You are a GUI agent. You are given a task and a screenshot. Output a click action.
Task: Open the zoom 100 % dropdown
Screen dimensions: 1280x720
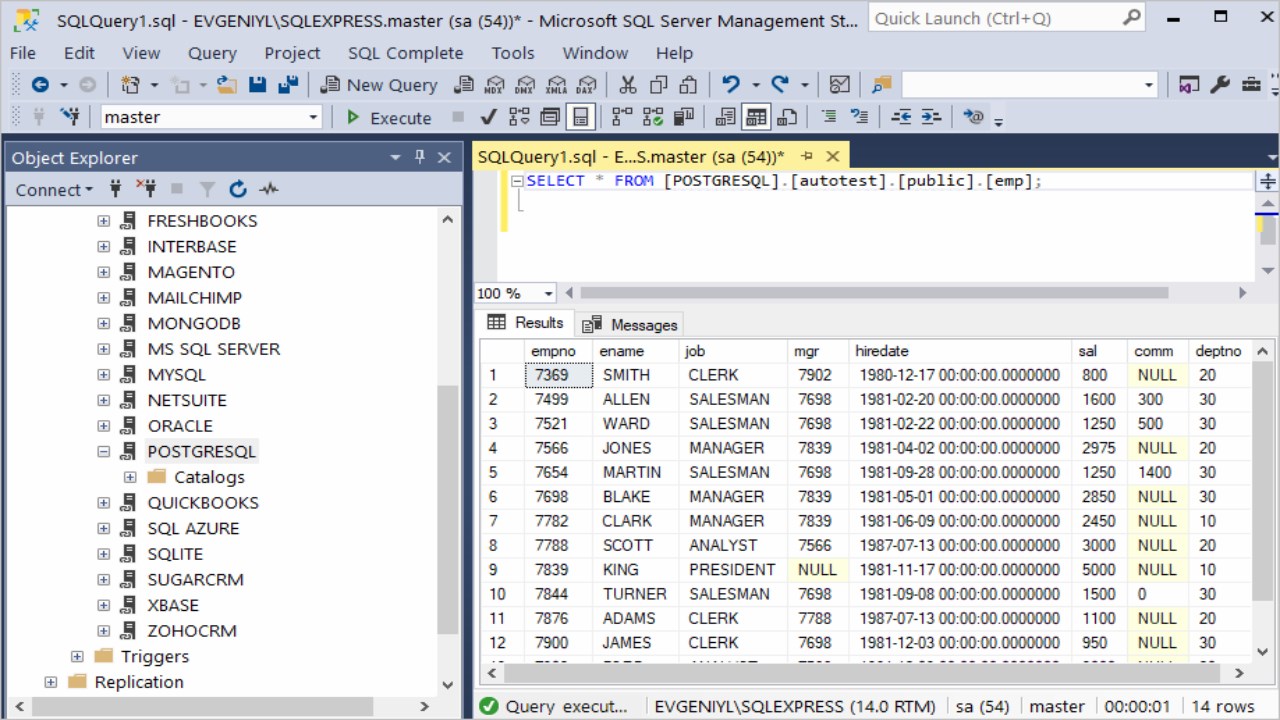548,293
